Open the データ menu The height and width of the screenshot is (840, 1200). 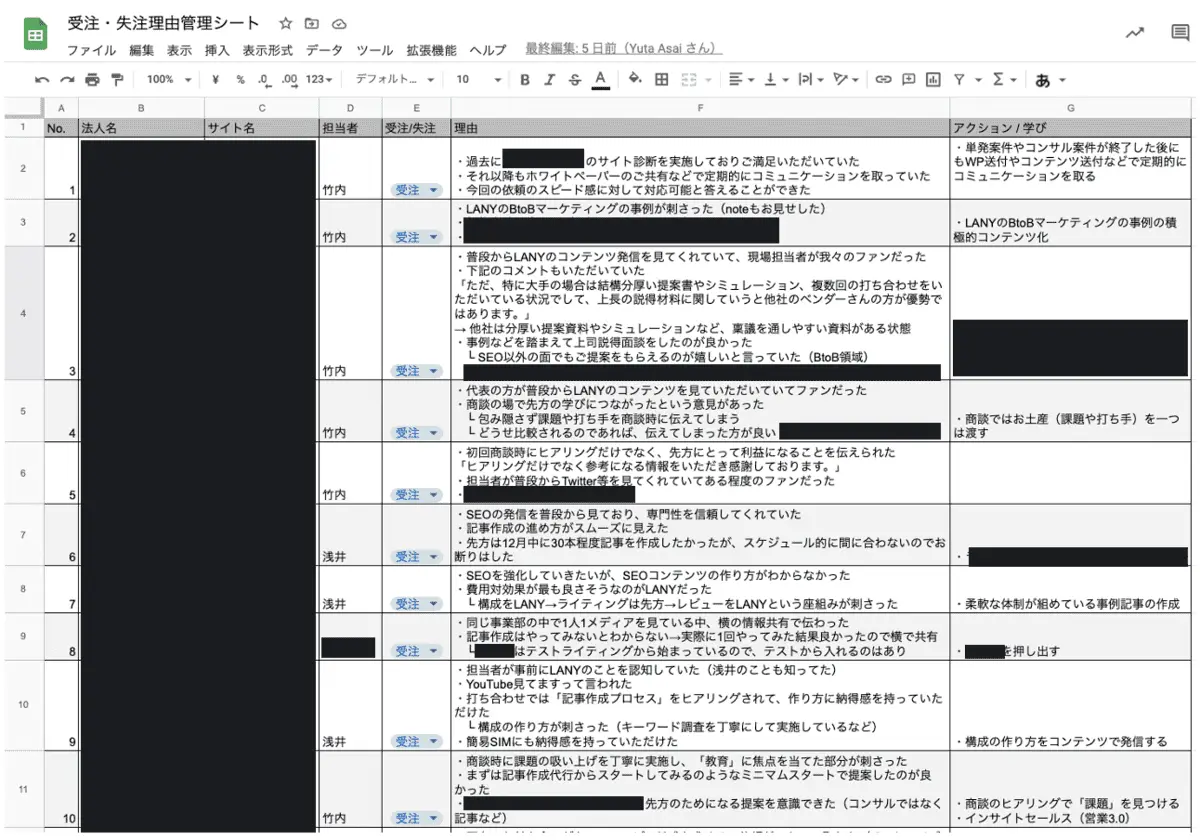point(324,50)
